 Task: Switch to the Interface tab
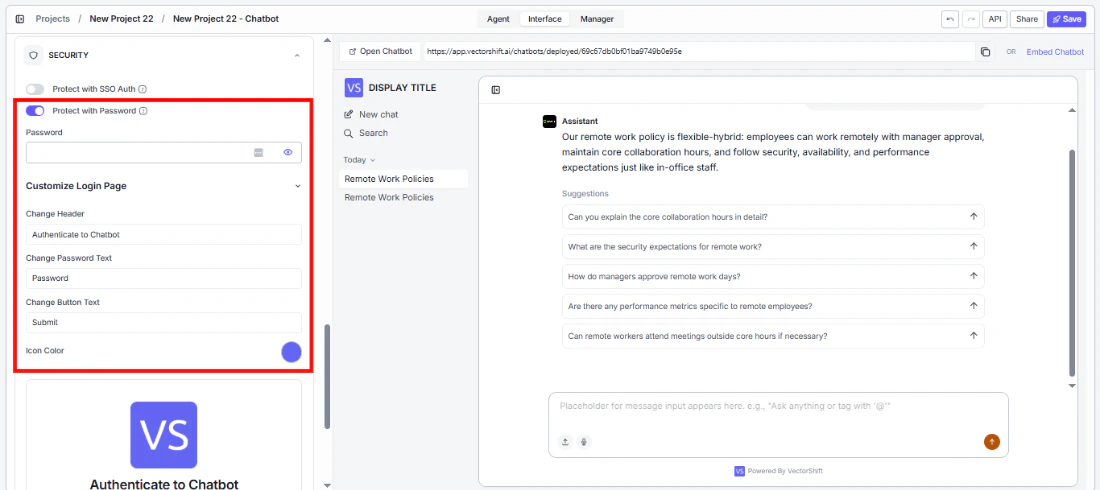[544, 19]
